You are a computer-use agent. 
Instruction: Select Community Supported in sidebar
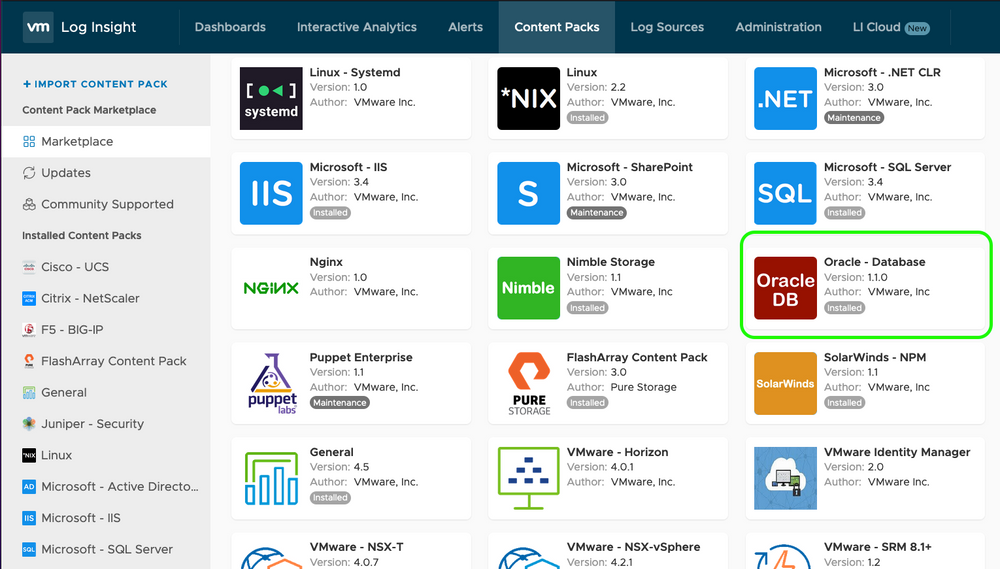pos(107,204)
